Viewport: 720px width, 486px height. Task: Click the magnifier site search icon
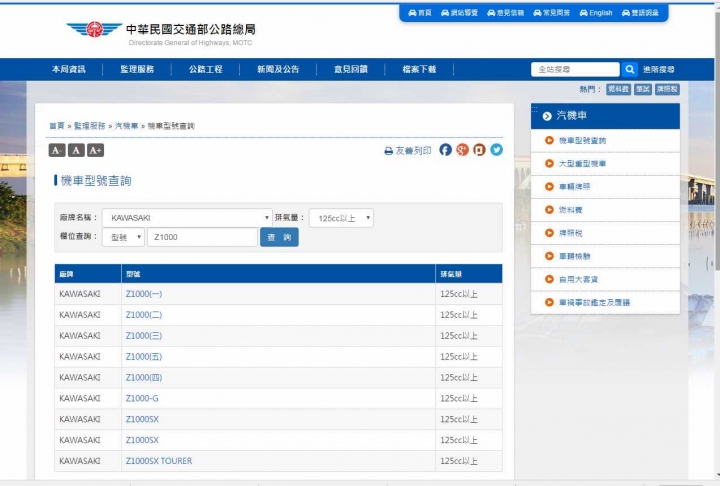(630, 69)
